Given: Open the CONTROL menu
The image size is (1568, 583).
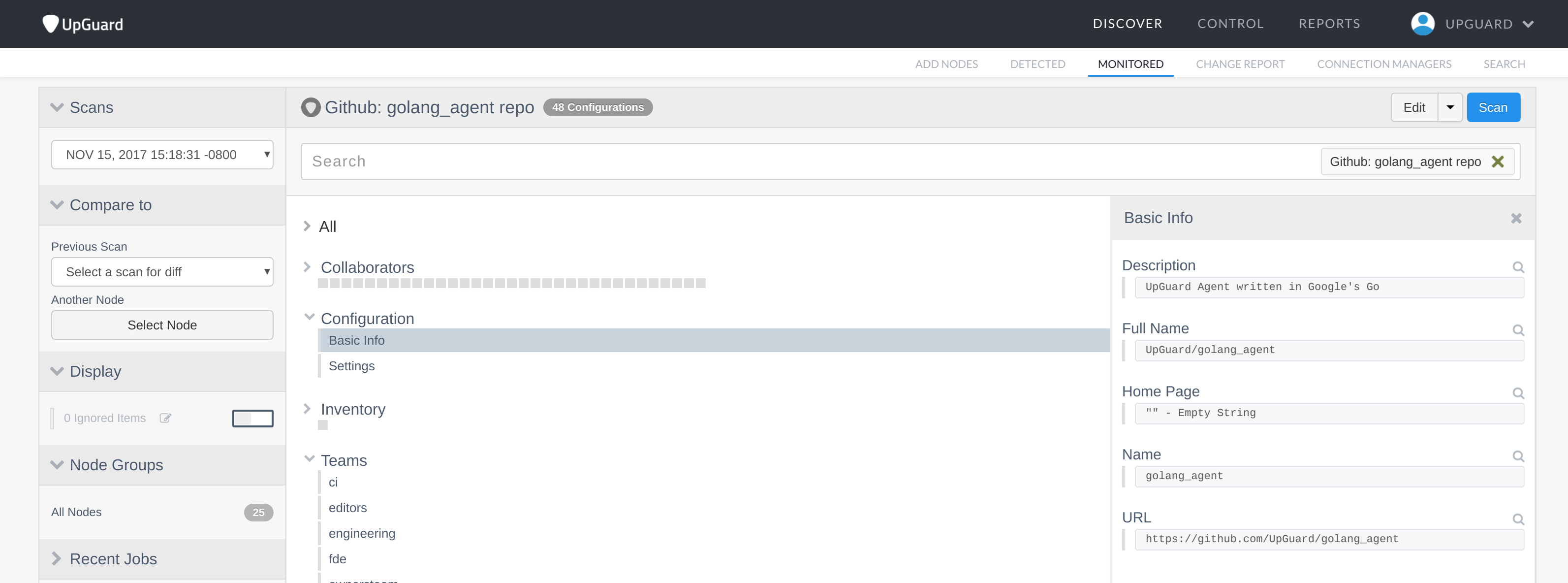Looking at the screenshot, I should (1230, 24).
